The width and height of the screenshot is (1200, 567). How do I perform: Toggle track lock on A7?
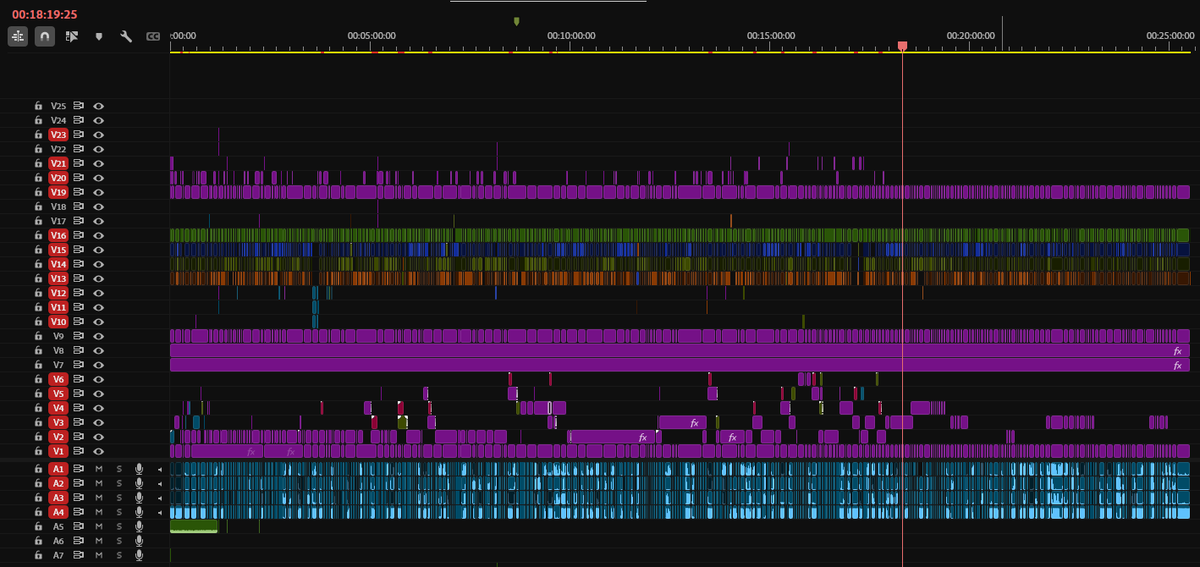point(38,555)
